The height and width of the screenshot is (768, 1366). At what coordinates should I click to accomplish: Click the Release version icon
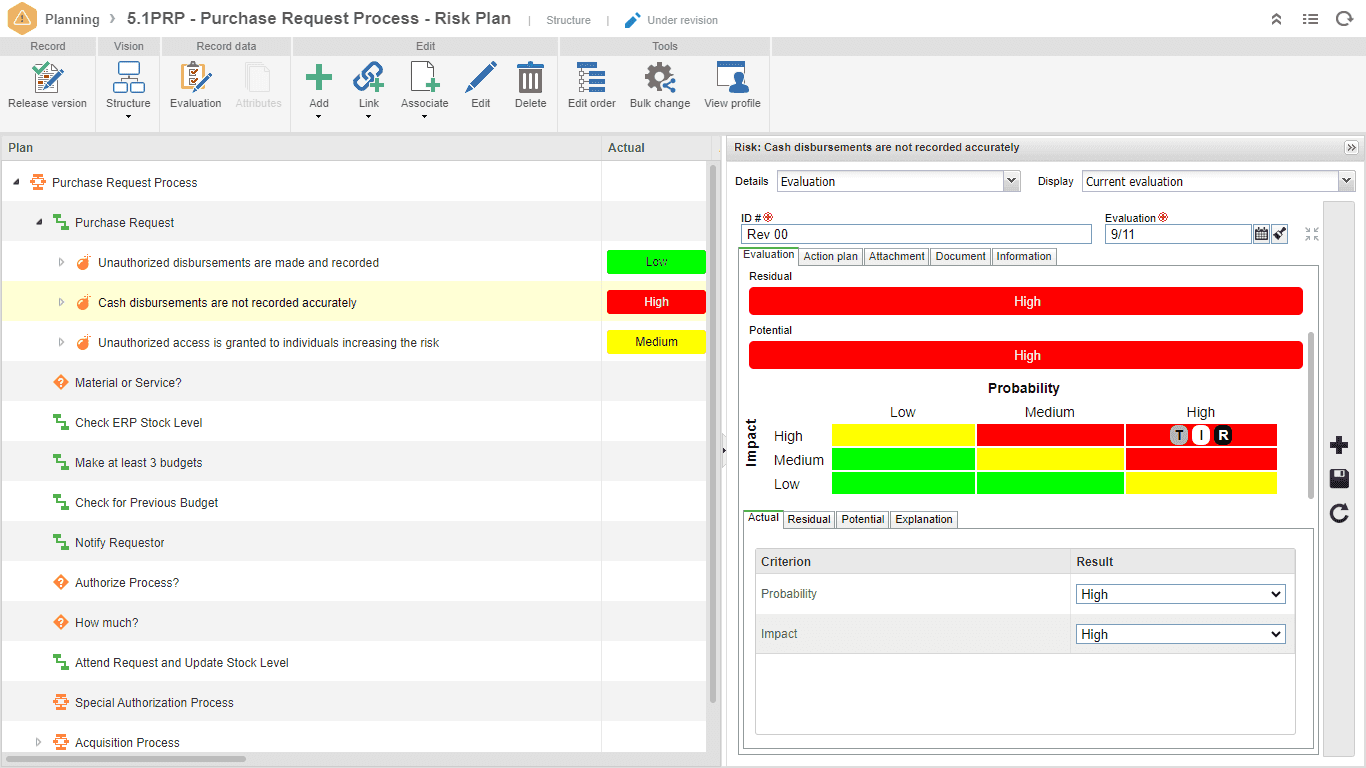[x=47, y=78]
